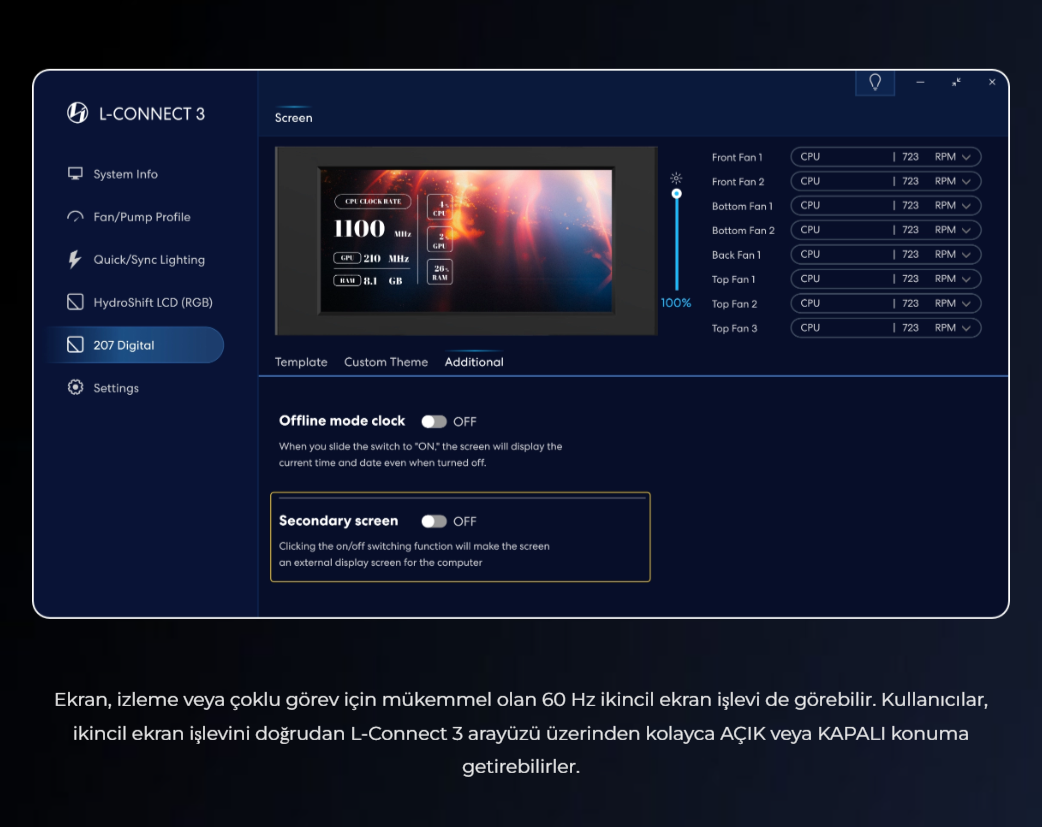Screen dimensions: 1042x827
Task: Select 207 Digital sidebar entry
Action: click(136, 344)
